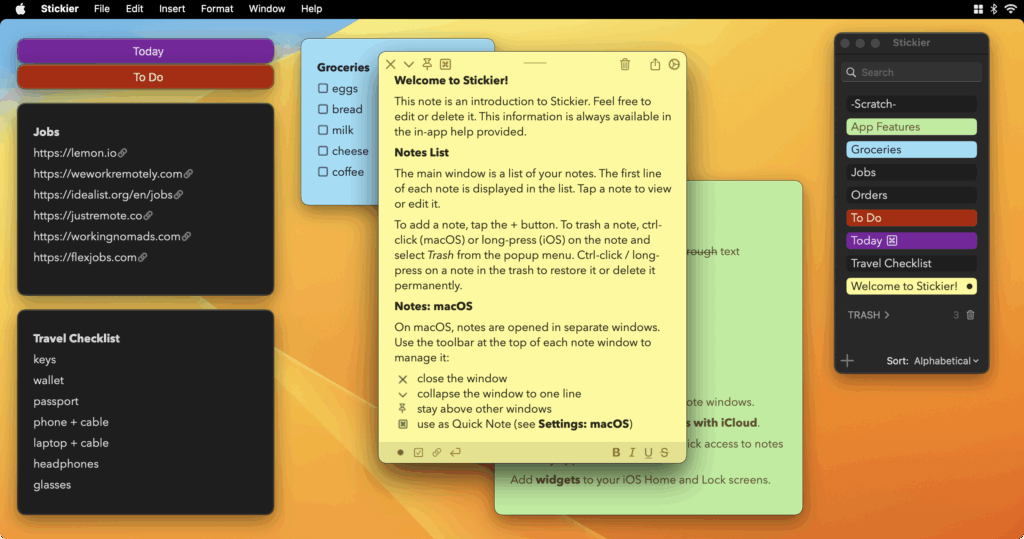
Task: Tick the coffee checkbox in Groceries
Action: click(323, 172)
